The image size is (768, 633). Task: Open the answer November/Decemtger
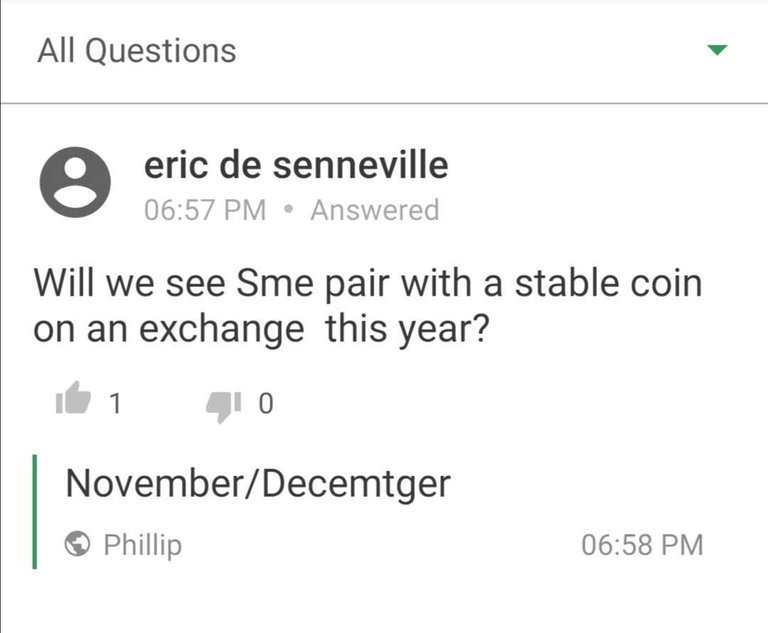click(x=258, y=484)
